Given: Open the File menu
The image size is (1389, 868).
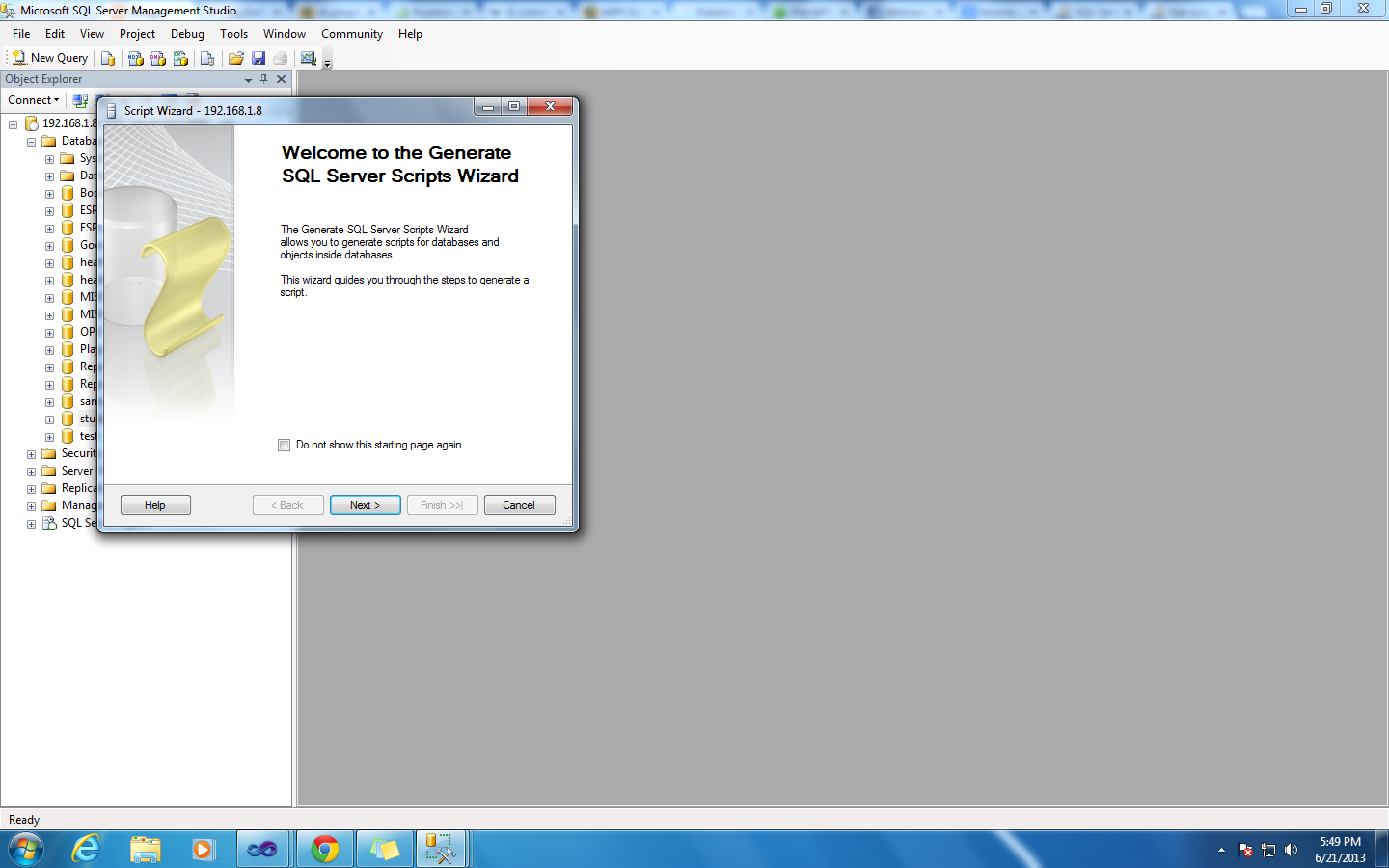Looking at the screenshot, I should (x=21, y=34).
